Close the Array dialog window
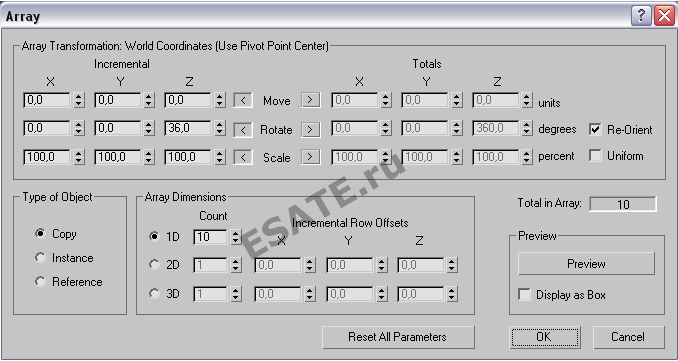 (x=665, y=16)
